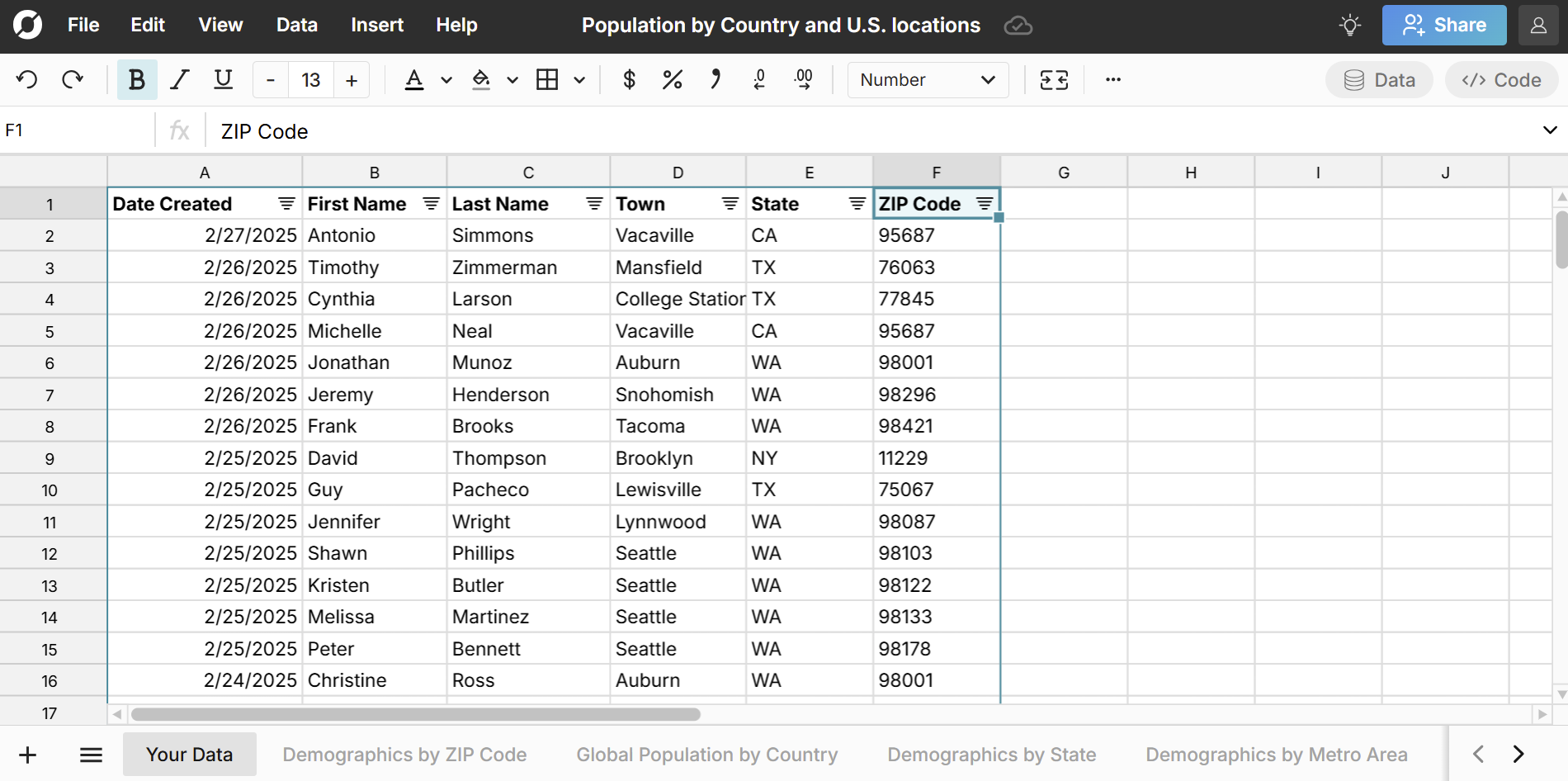
Task: Apply currency format with dollar icon
Action: 629,80
